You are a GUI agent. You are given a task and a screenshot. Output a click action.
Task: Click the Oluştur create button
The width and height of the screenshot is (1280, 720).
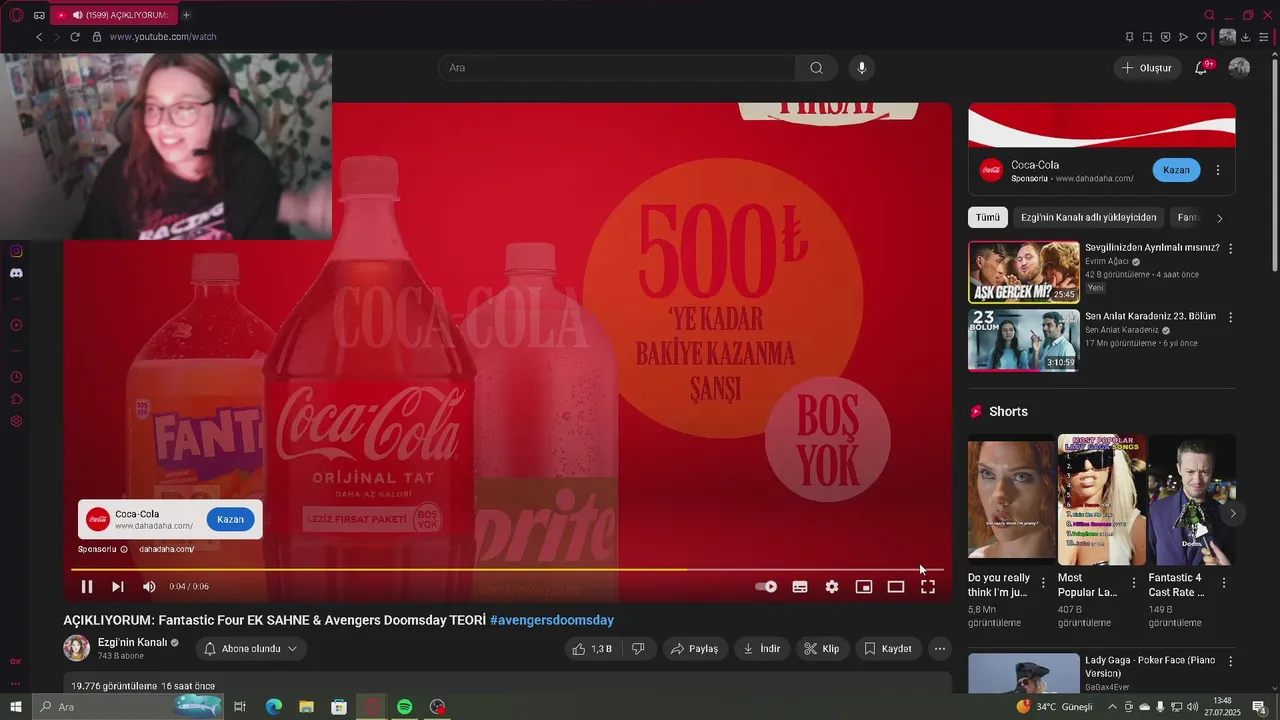[1146, 68]
